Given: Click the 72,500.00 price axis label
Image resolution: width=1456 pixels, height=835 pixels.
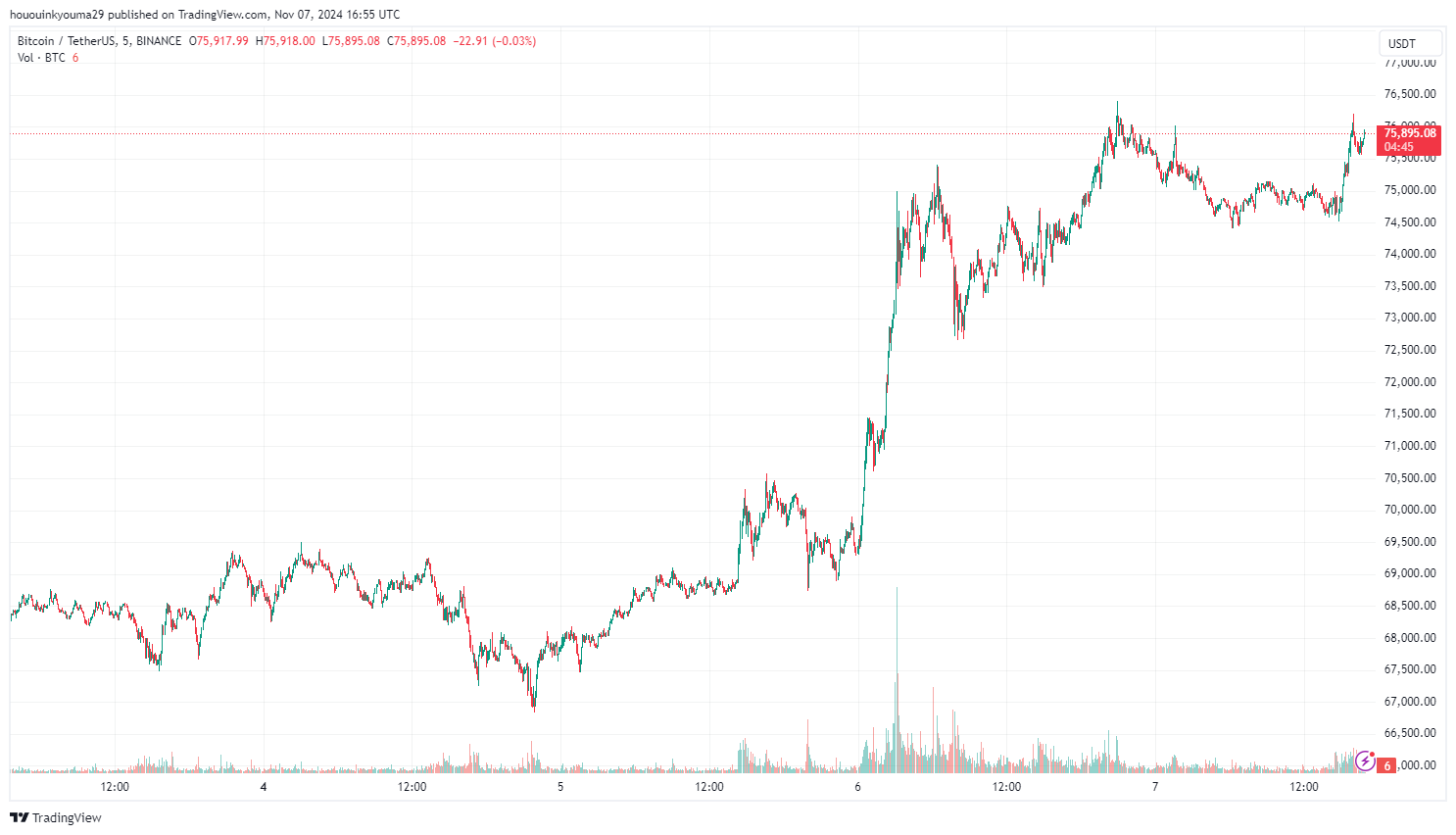Looking at the screenshot, I should [x=1410, y=350].
